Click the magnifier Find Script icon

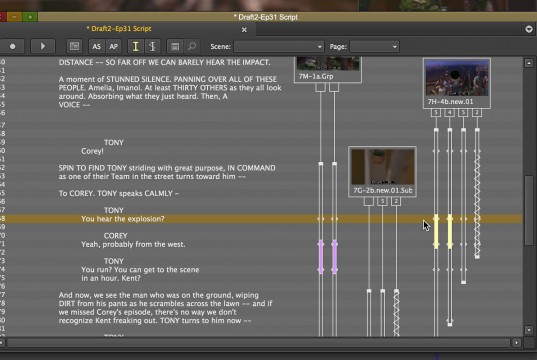pyautogui.click(x=192, y=46)
